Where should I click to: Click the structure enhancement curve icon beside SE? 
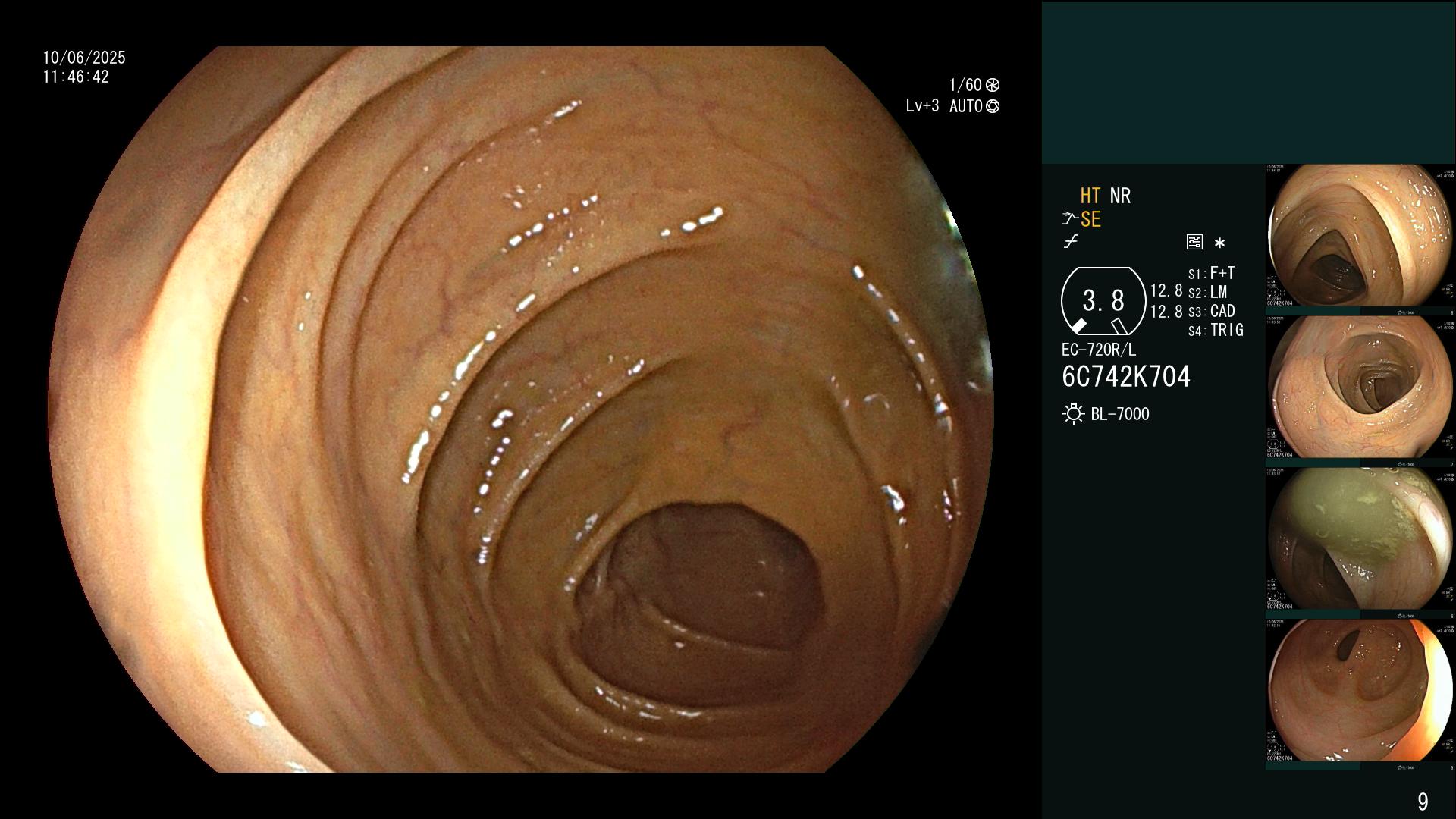[x=1070, y=219]
